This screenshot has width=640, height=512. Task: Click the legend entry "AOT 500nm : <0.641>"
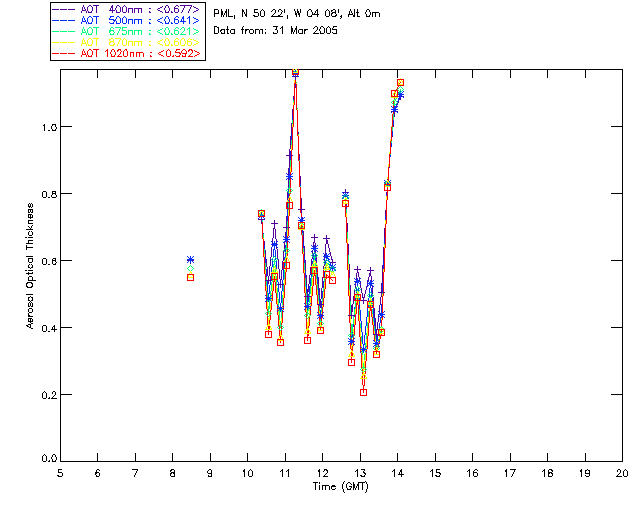(127, 20)
